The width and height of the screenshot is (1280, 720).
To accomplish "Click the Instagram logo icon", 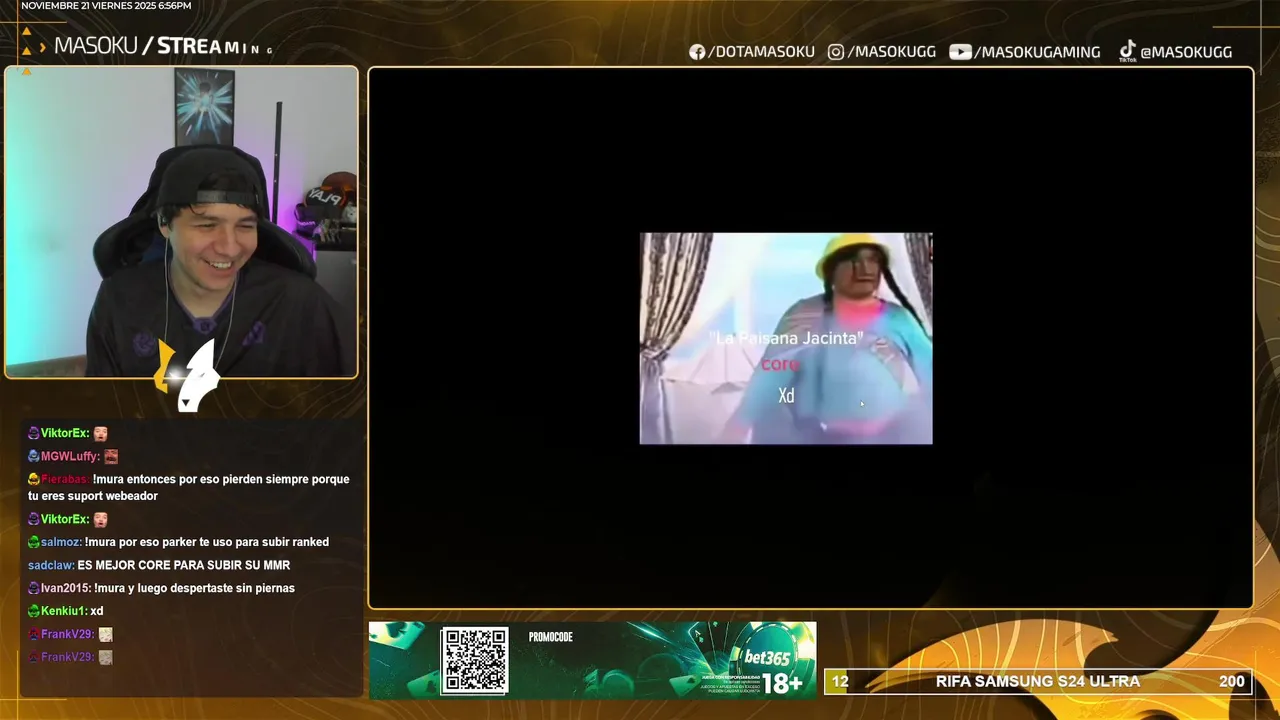I will pos(836,52).
